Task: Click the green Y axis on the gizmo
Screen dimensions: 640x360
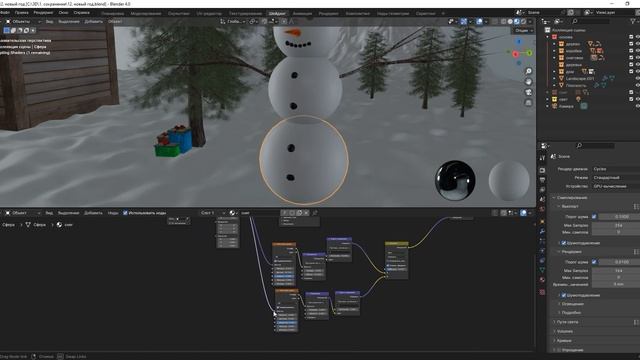Action: pos(529,53)
